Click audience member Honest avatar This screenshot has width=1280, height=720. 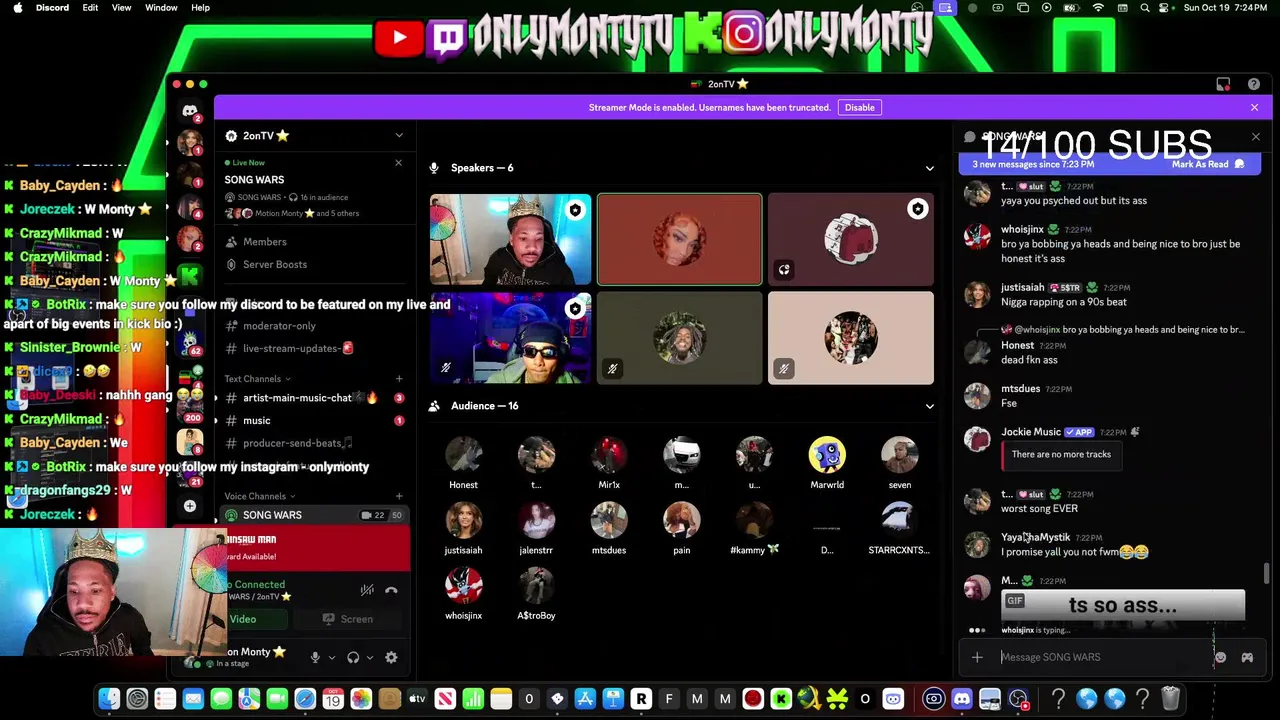(463, 455)
